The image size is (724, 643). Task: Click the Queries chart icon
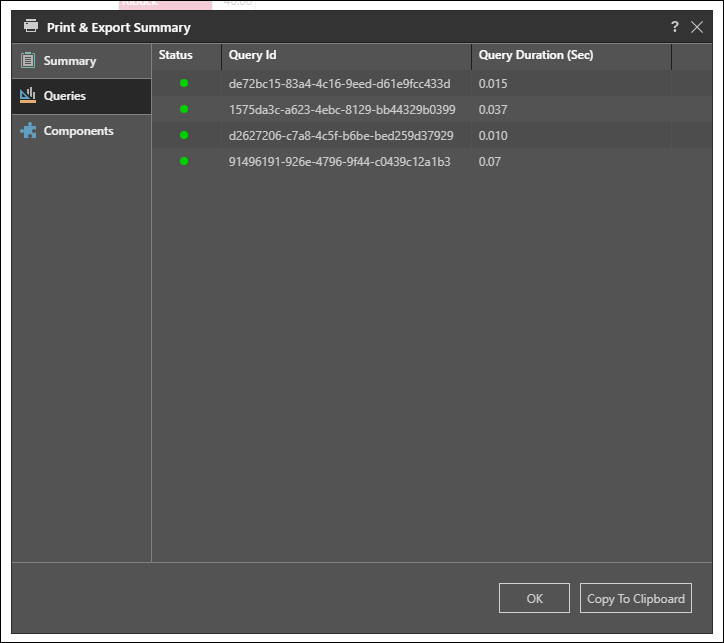point(28,96)
